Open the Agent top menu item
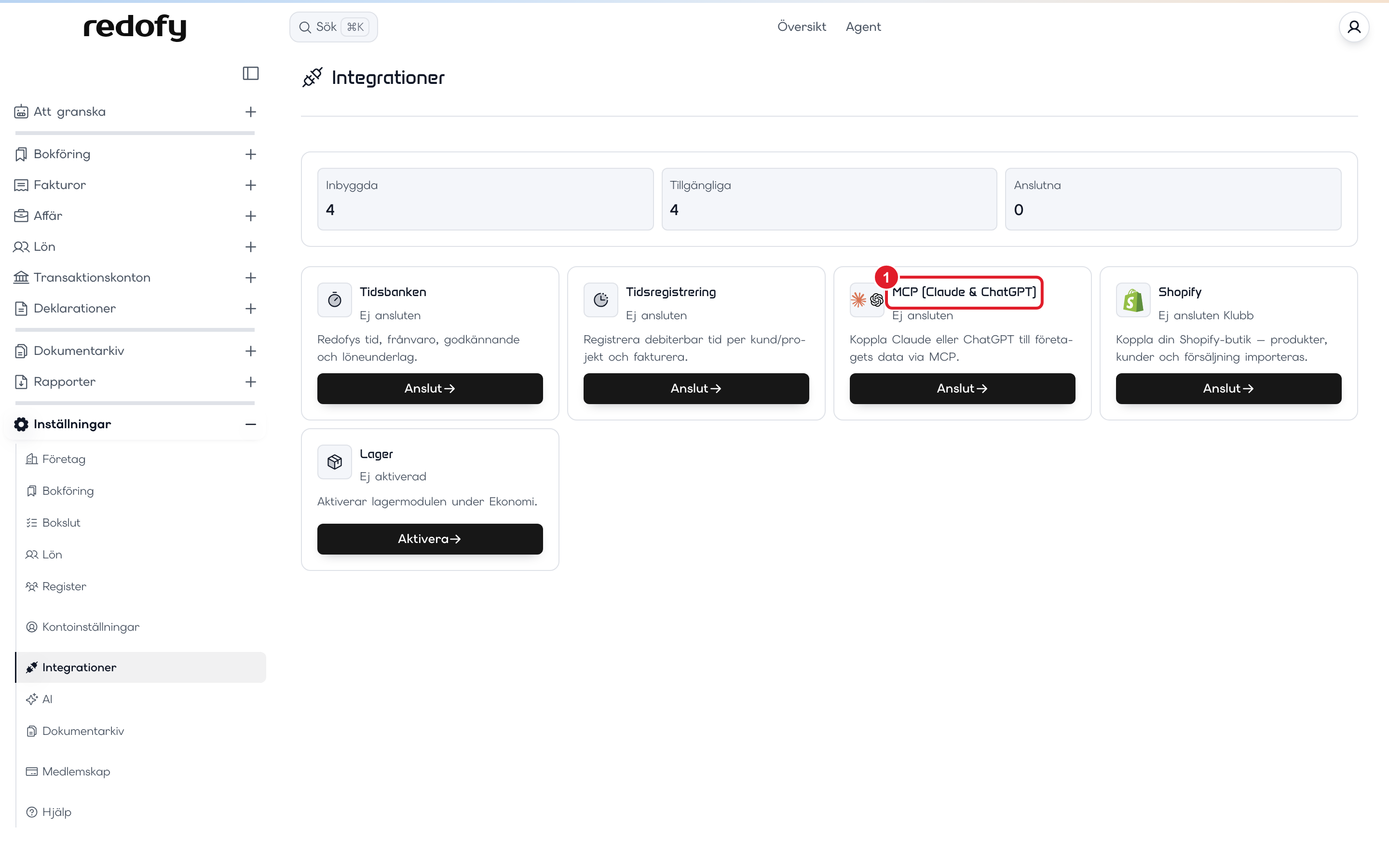 (x=863, y=27)
